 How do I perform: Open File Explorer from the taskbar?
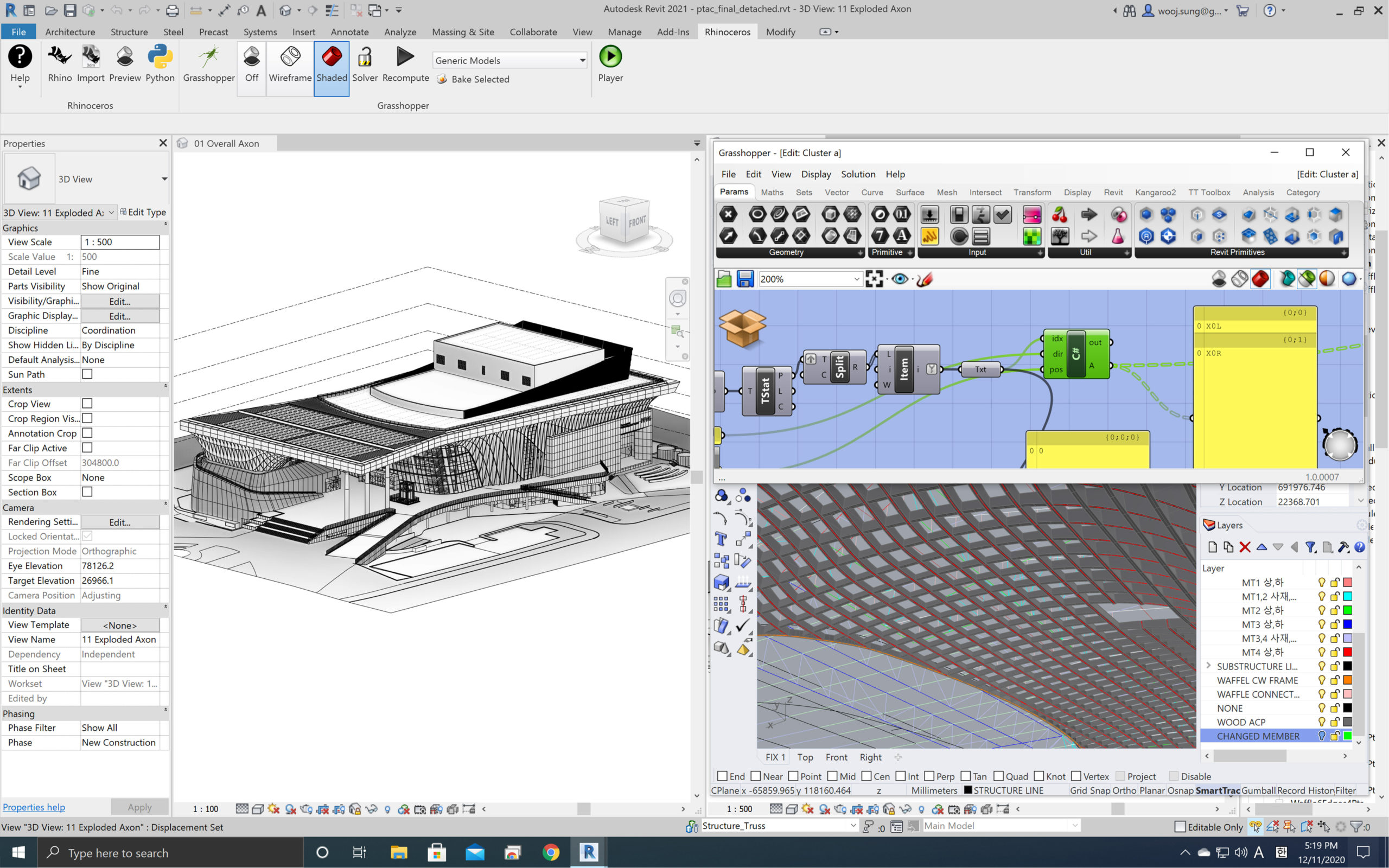coord(398,852)
